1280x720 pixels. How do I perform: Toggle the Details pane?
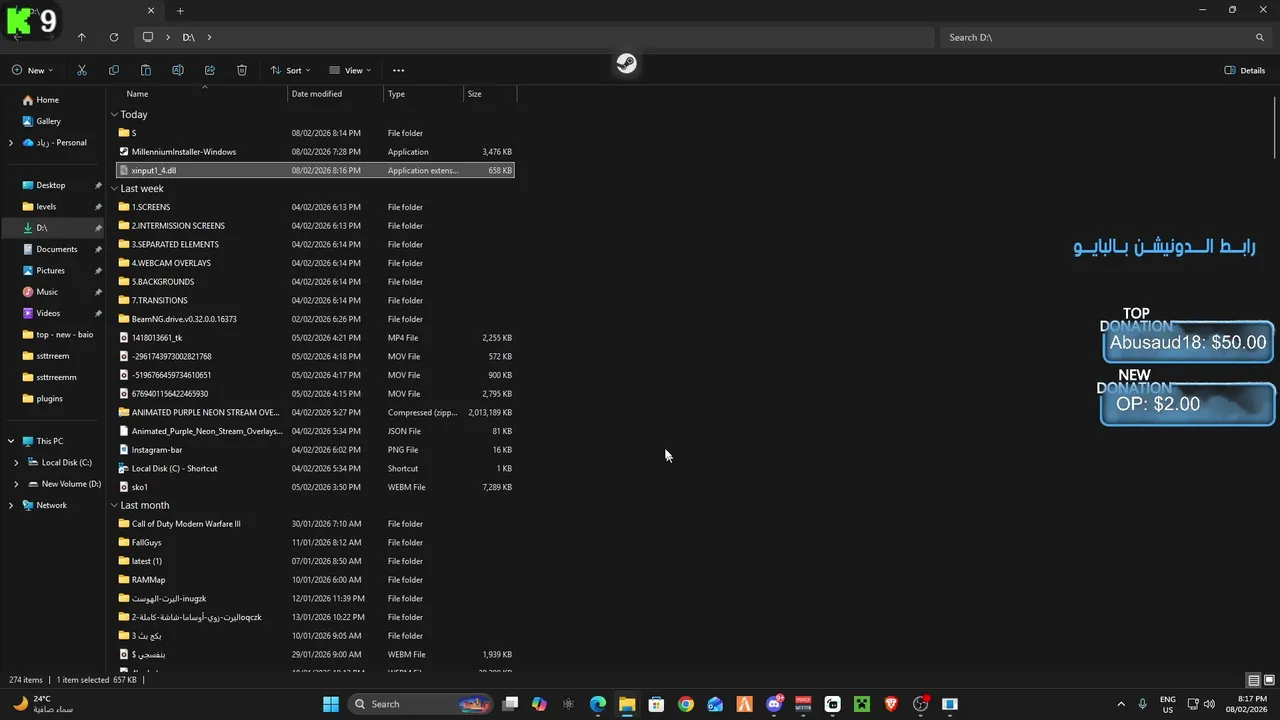pos(1245,70)
